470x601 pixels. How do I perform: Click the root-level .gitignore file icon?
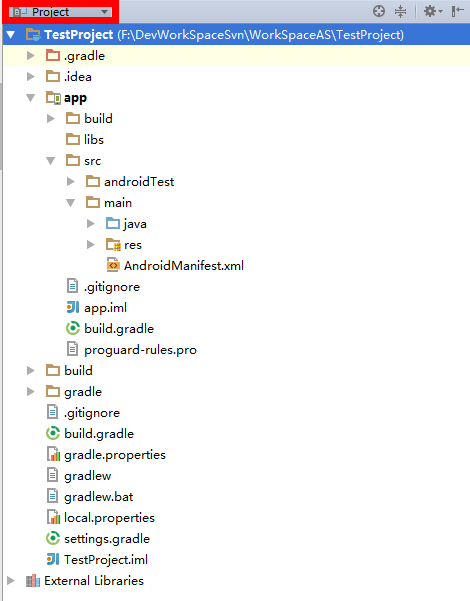[x=53, y=412]
